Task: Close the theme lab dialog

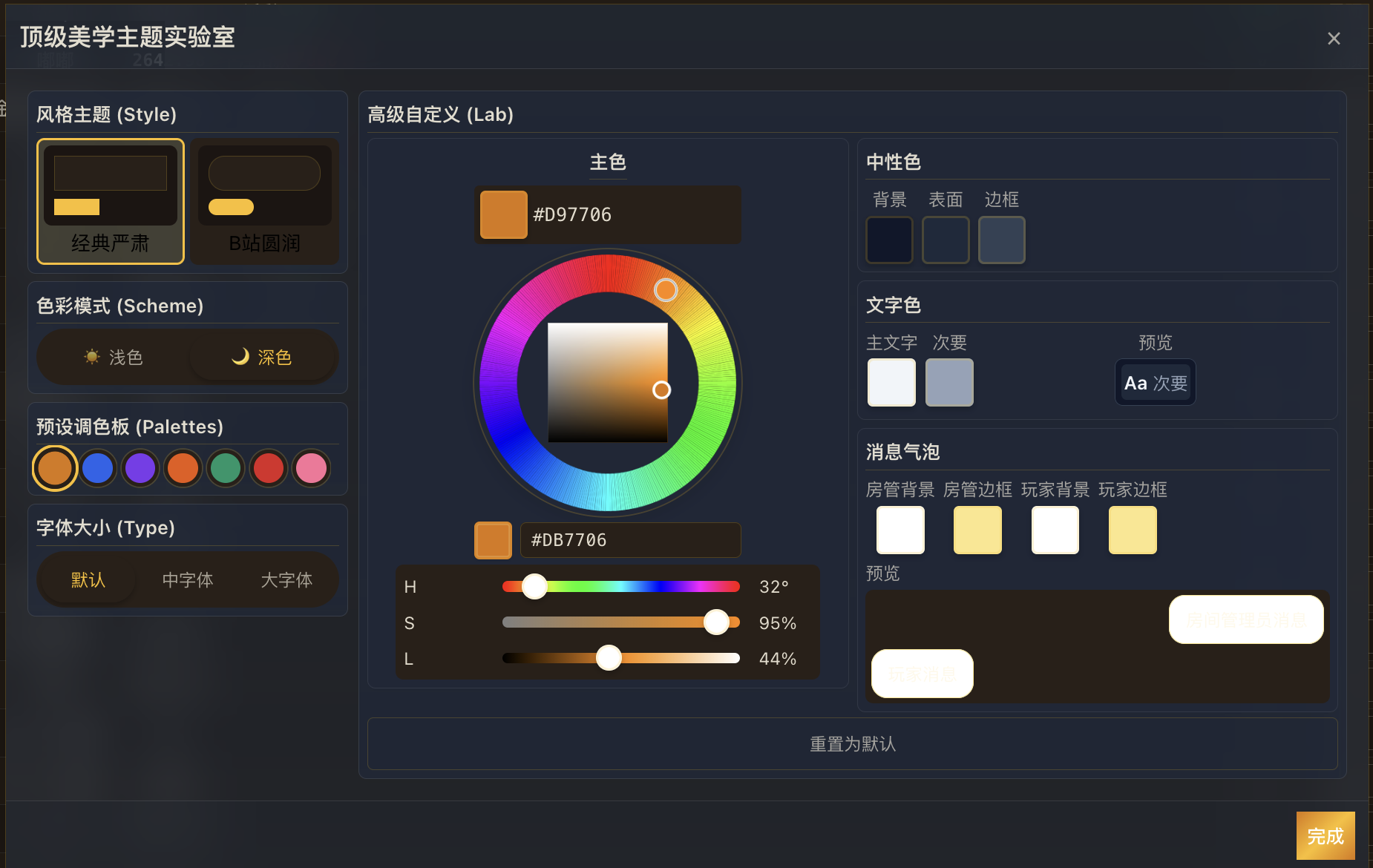Action: click(x=1334, y=39)
